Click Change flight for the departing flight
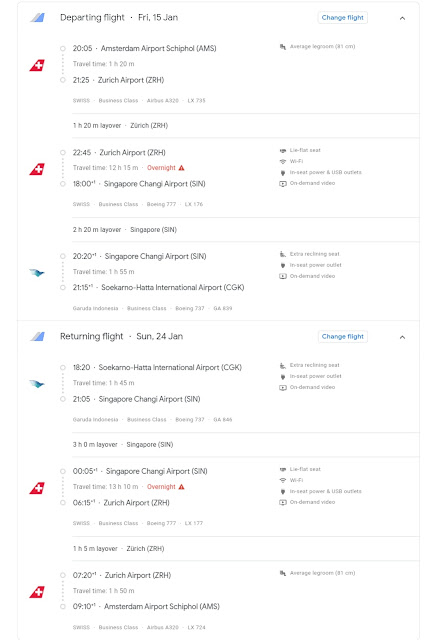This screenshot has height=640, width=443. 343,18
